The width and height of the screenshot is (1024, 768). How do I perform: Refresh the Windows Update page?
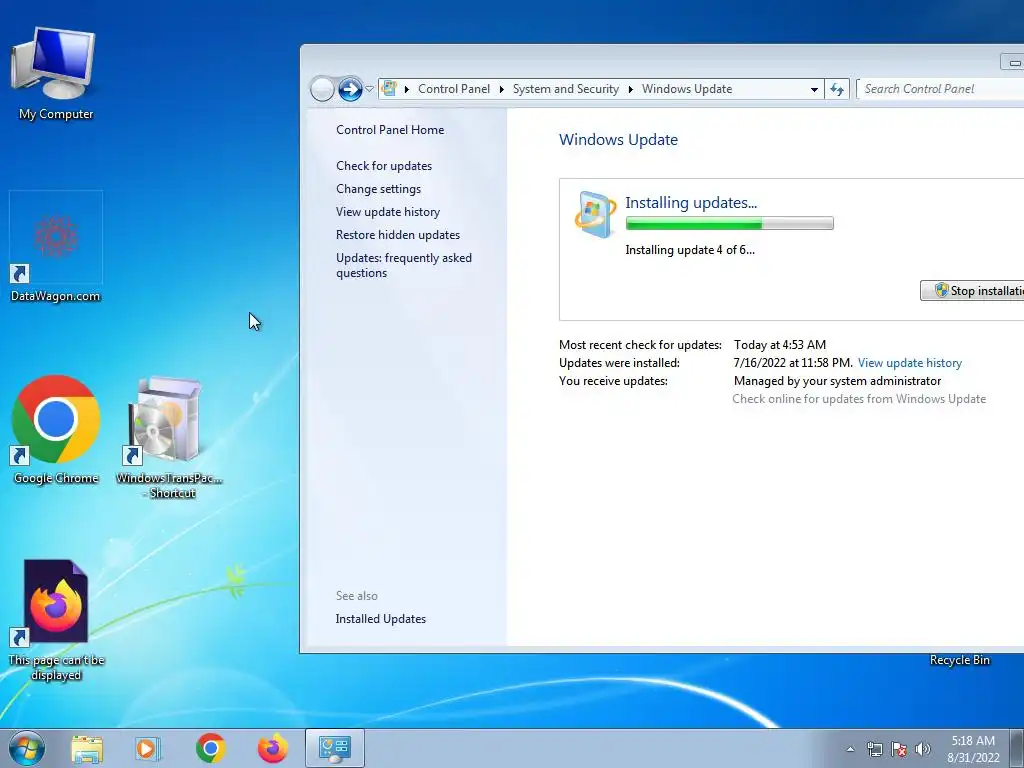[x=837, y=89]
